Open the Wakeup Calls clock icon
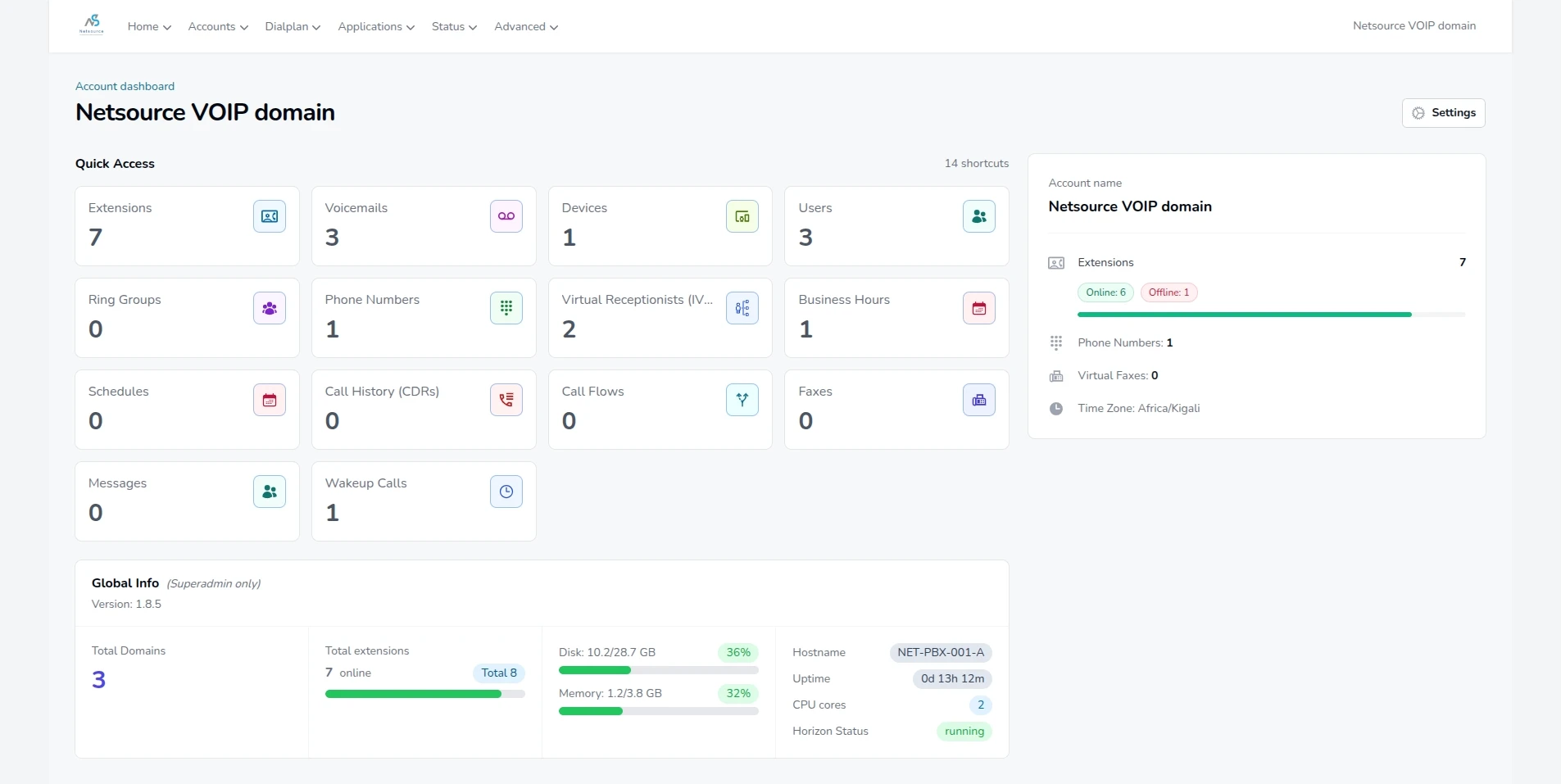 click(506, 492)
